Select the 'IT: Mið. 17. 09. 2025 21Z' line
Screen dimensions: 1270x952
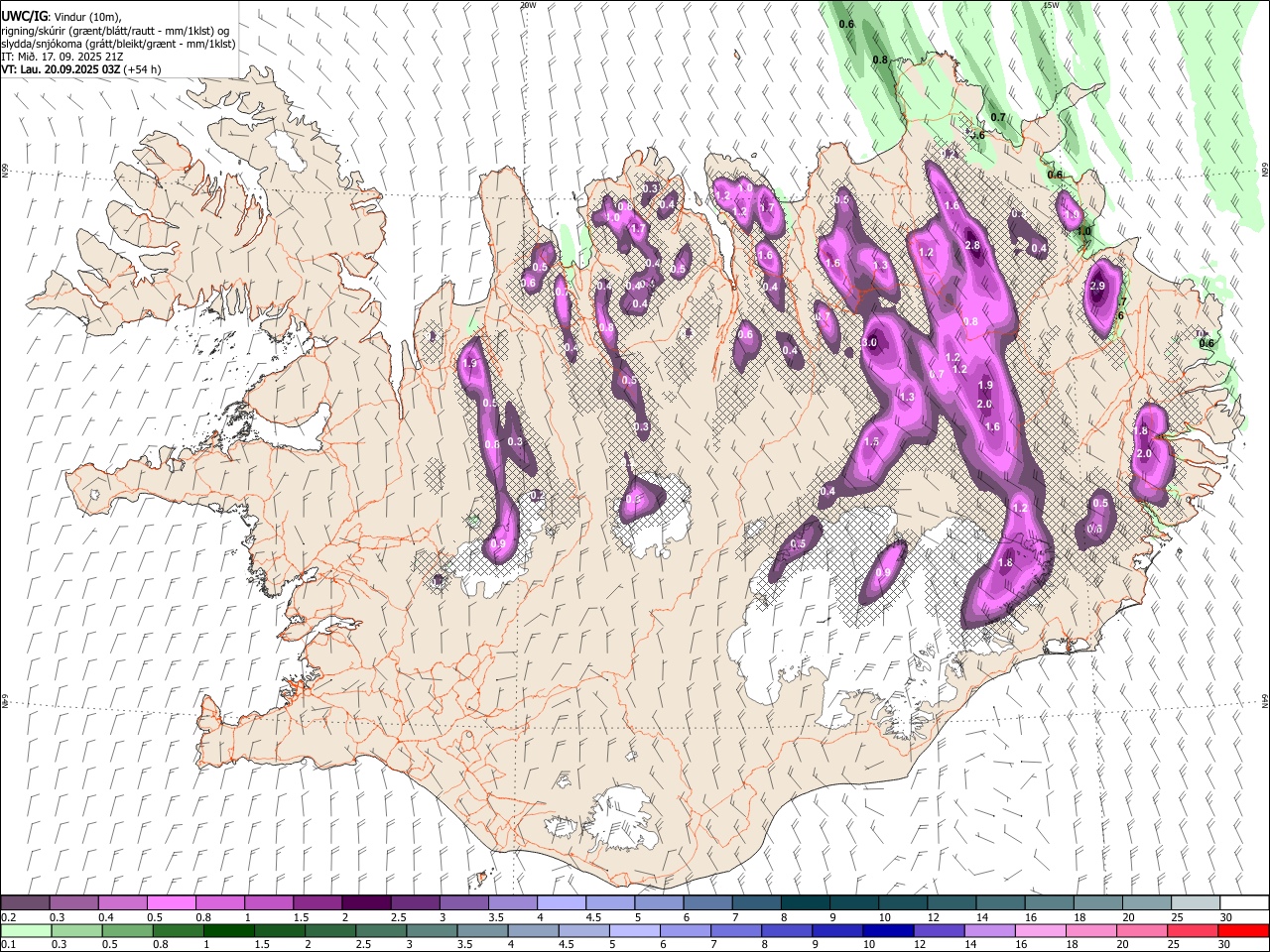click(x=62, y=57)
